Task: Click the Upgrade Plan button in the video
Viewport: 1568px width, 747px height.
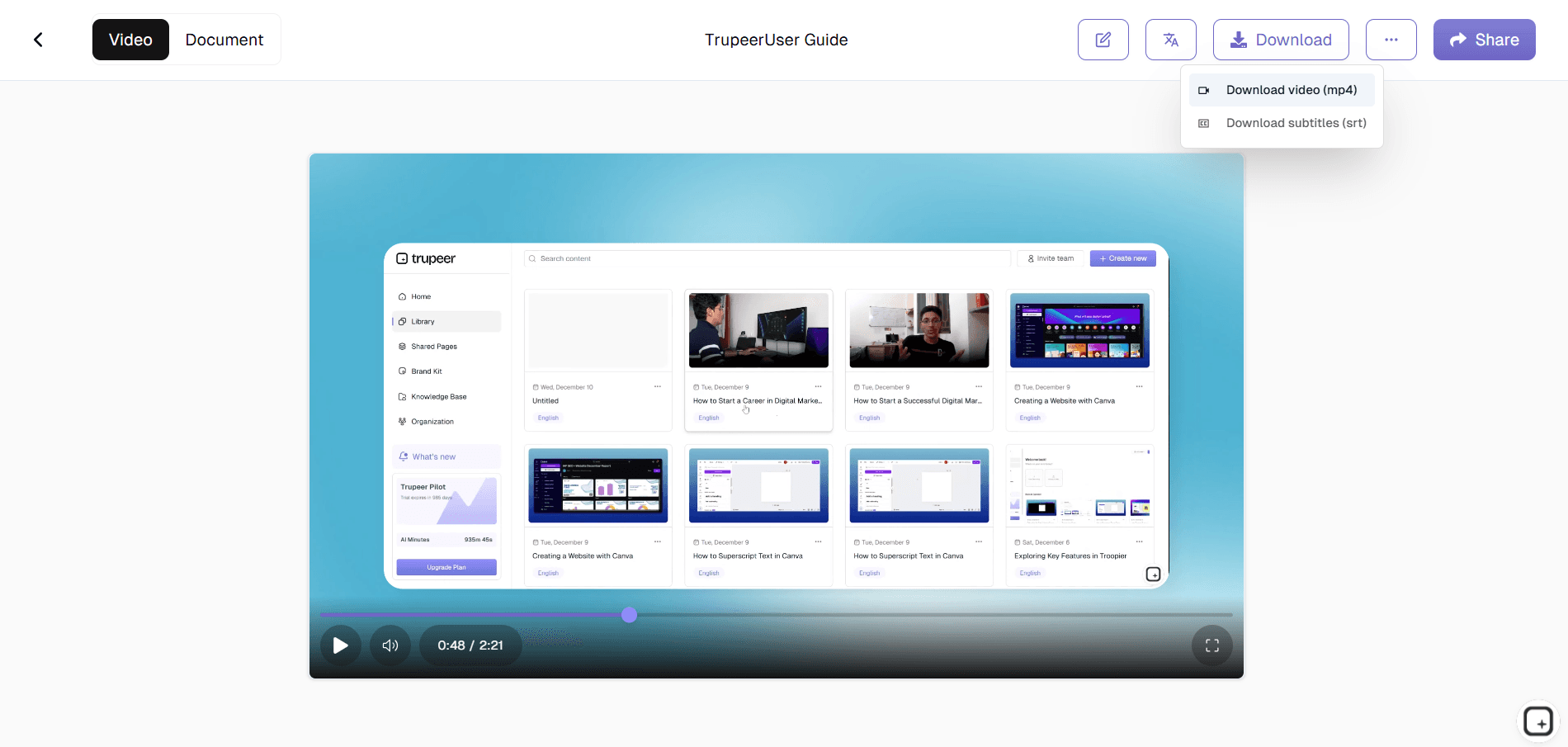Action: tap(446, 567)
